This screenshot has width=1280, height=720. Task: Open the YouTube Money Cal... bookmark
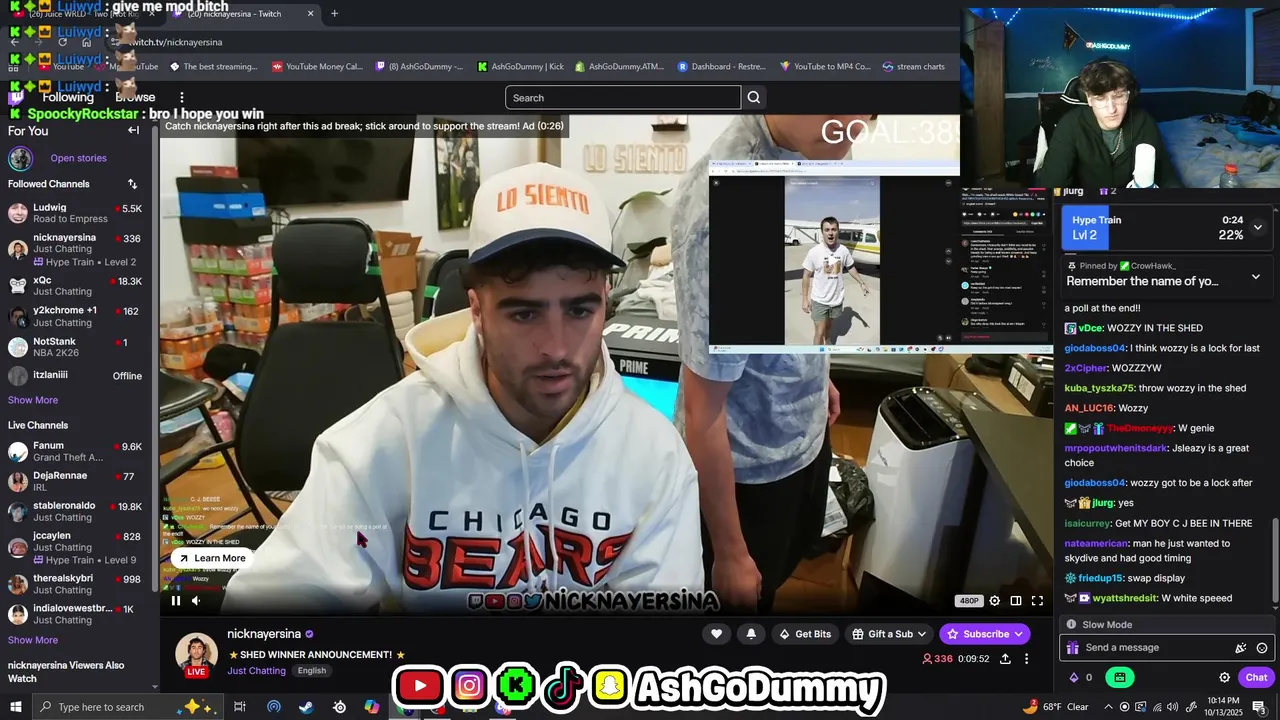pyautogui.click(x=317, y=67)
